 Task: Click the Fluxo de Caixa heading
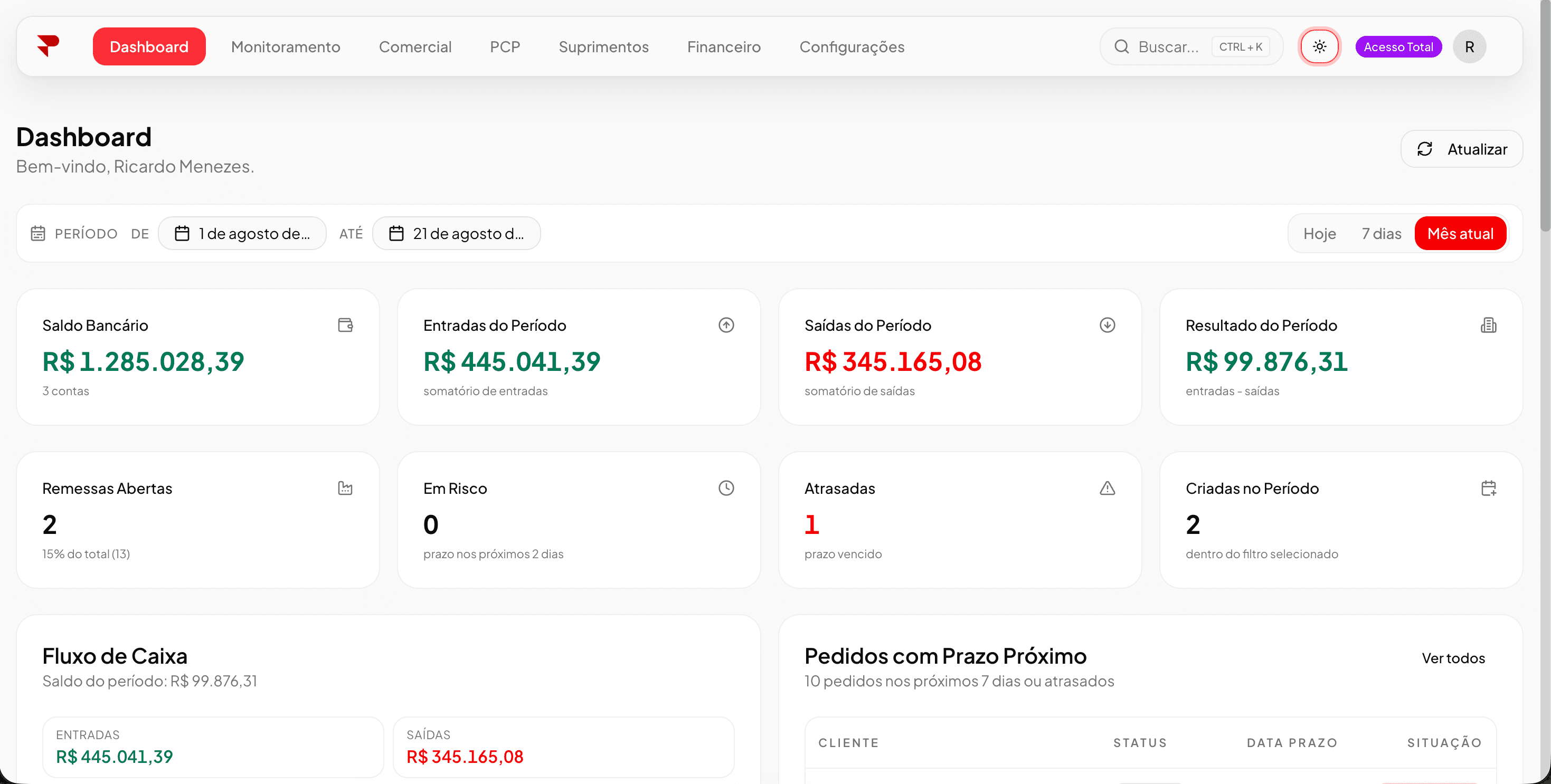(x=115, y=655)
